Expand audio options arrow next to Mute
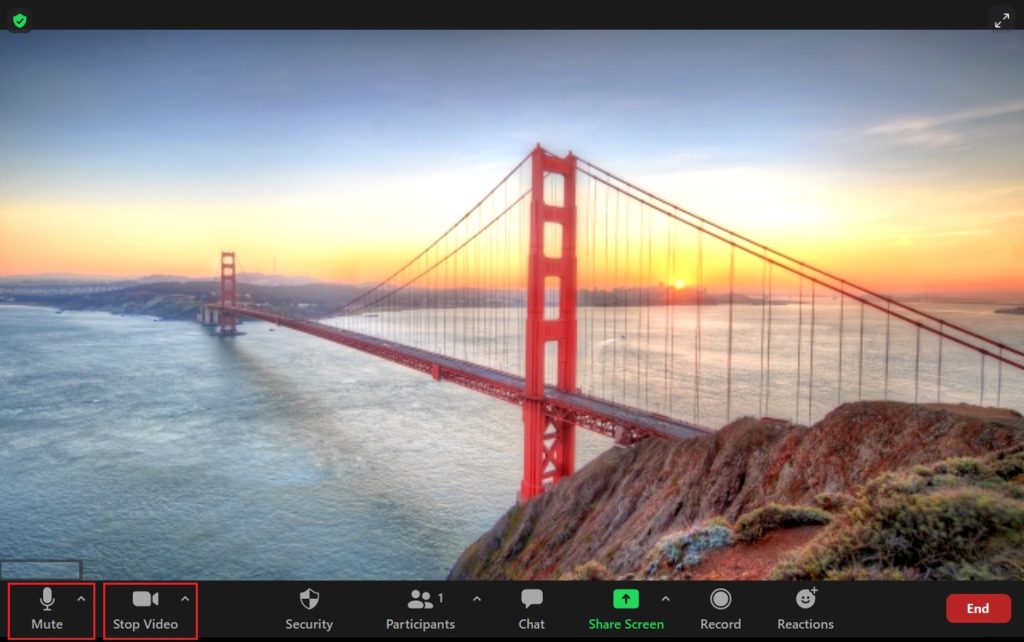The height and width of the screenshot is (642, 1024). pyautogui.click(x=81, y=598)
